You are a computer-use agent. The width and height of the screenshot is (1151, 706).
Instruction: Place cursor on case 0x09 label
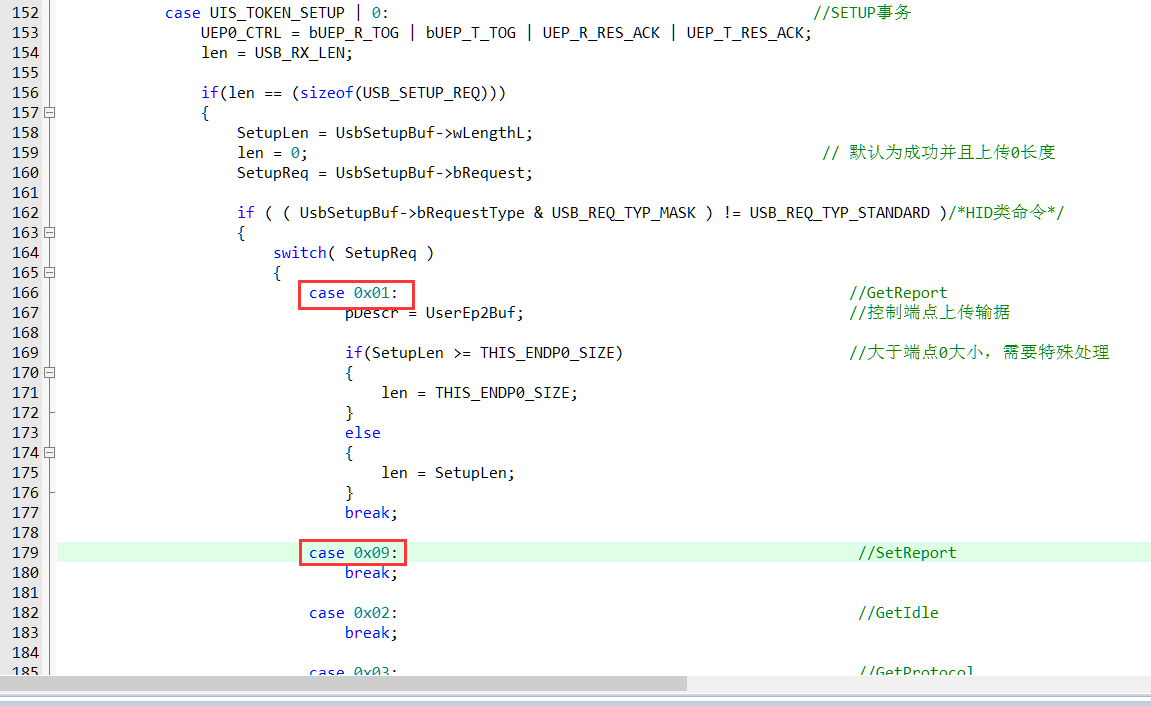[x=355, y=553]
